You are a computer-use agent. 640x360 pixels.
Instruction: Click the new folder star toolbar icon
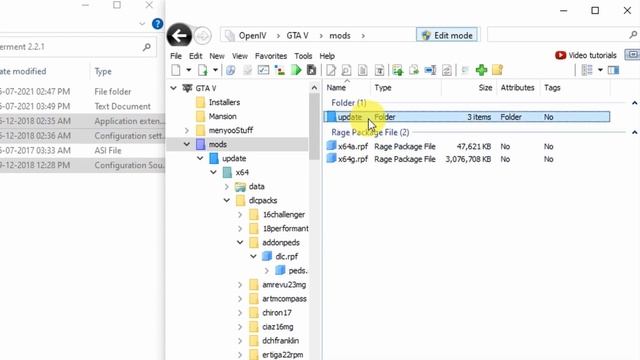[498, 70]
